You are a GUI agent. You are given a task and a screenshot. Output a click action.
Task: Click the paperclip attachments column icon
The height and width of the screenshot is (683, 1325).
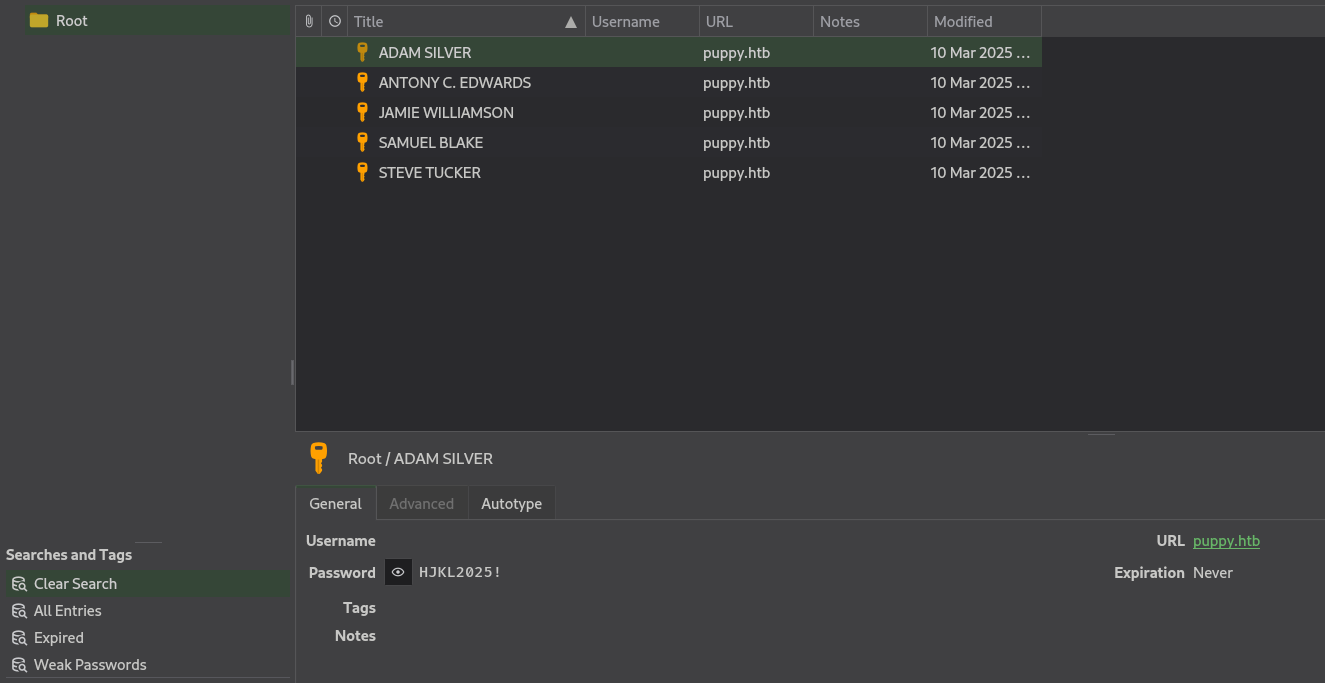click(x=309, y=21)
